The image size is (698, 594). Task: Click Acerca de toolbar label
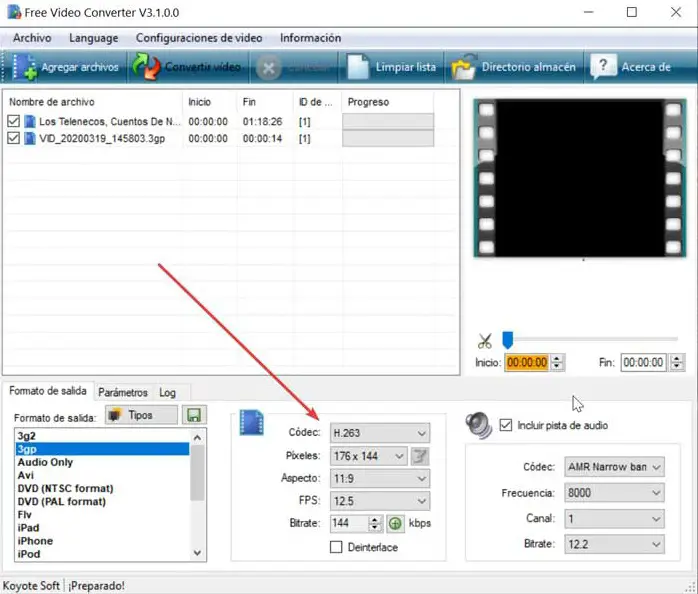(646, 67)
